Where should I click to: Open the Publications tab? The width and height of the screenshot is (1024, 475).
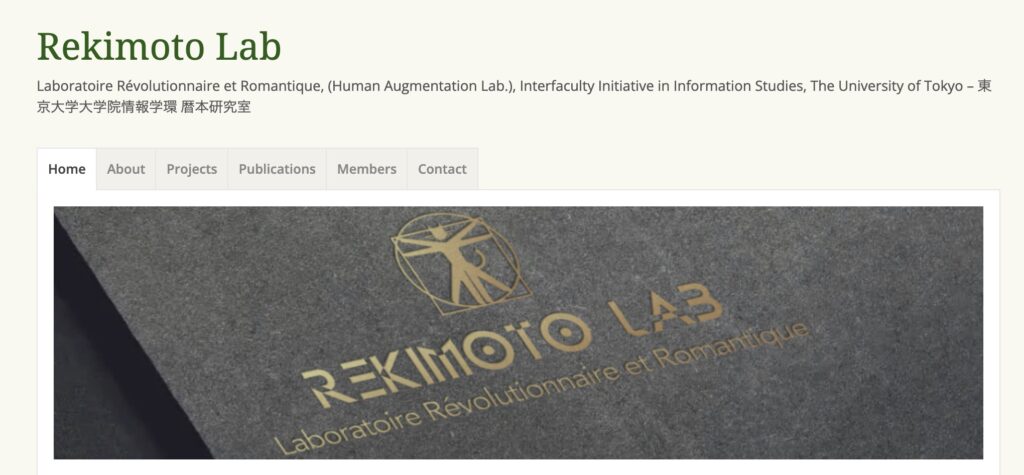(x=277, y=169)
